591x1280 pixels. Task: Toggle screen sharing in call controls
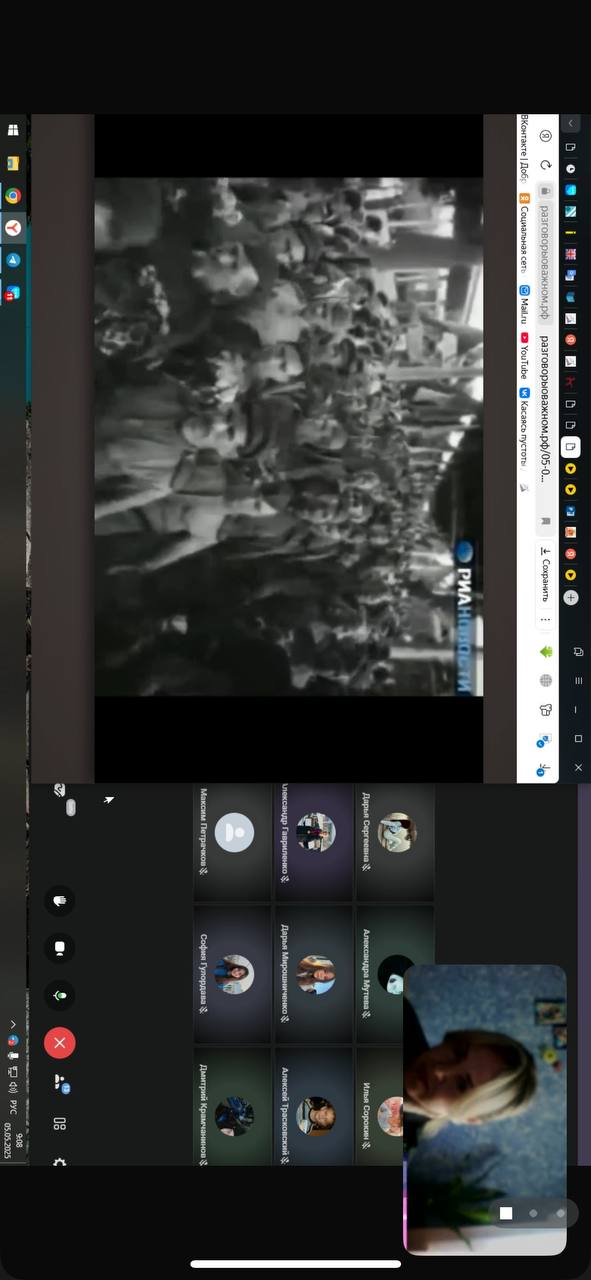[59, 948]
